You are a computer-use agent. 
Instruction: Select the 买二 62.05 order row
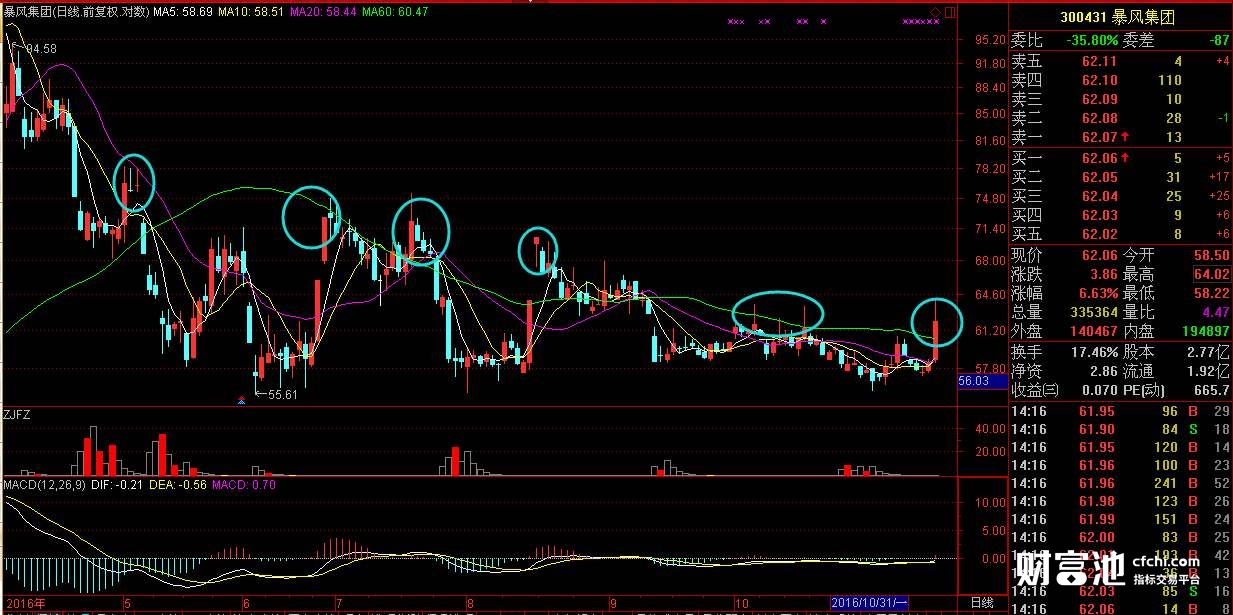point(1121,177)
